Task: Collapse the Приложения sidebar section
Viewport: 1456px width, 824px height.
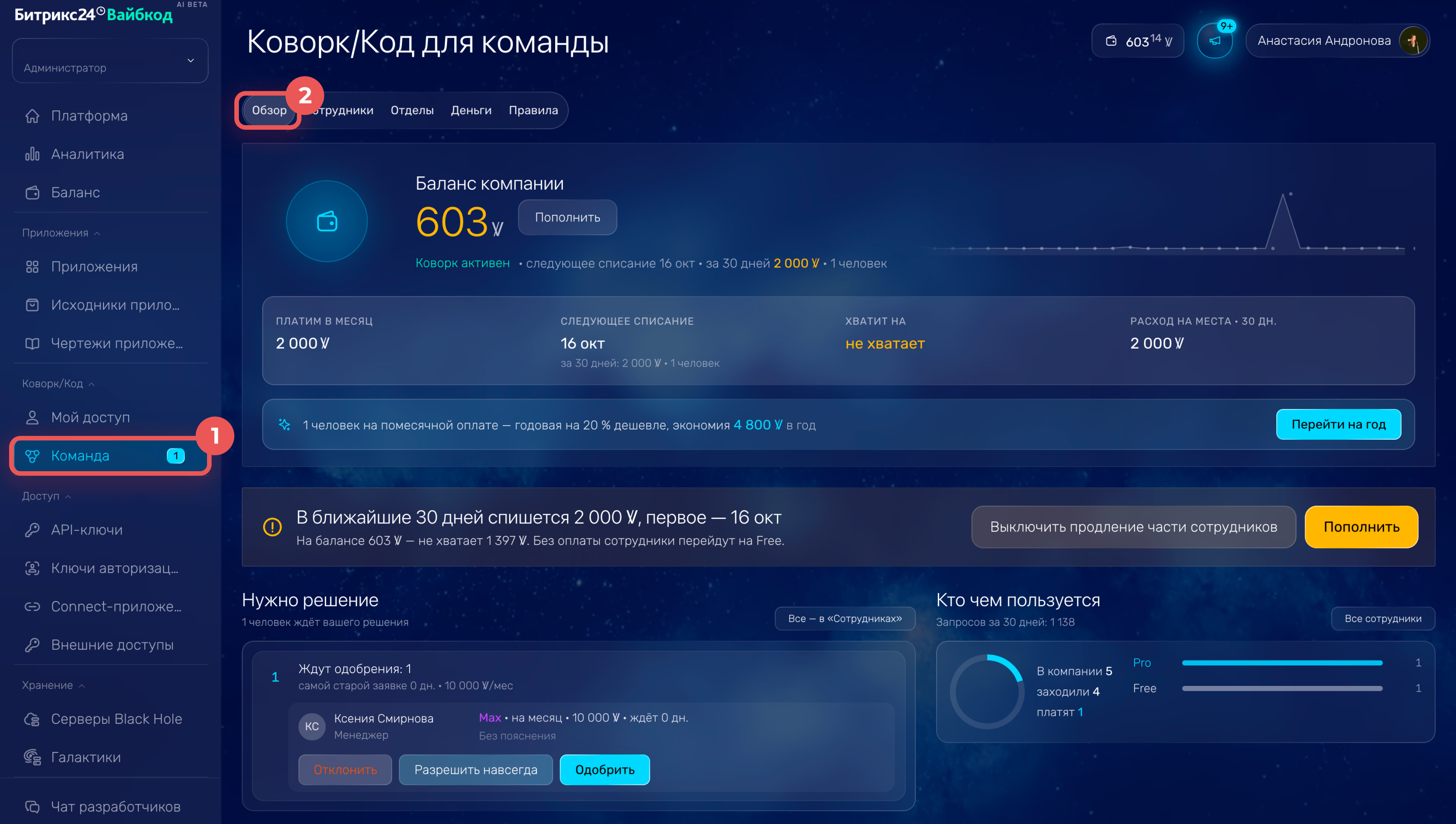Action: (x=61, y=233)
